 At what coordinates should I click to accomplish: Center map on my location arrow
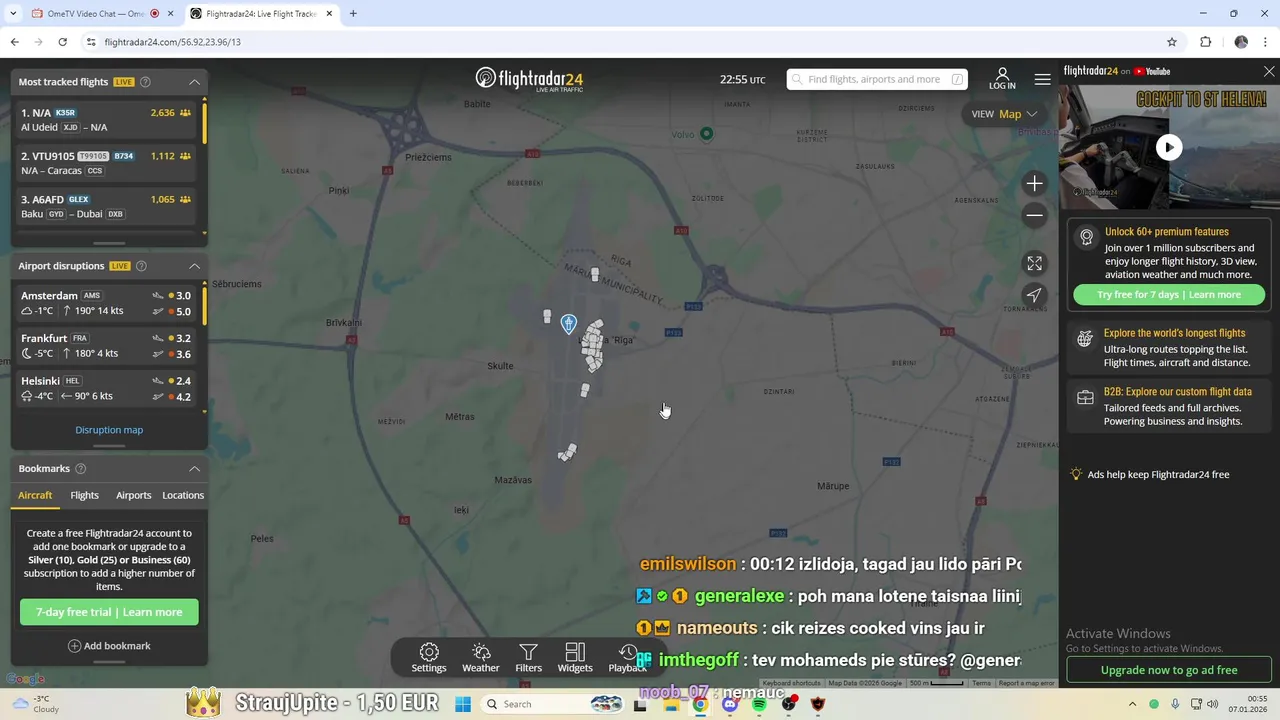coord(1034,295)
